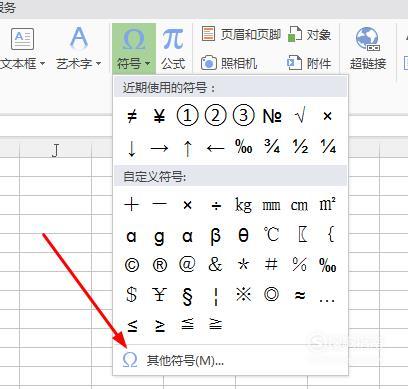Insert the ½ fraction symbol
Image resolution: width=408 pixels, height=389 pixels.
[300, 146]
